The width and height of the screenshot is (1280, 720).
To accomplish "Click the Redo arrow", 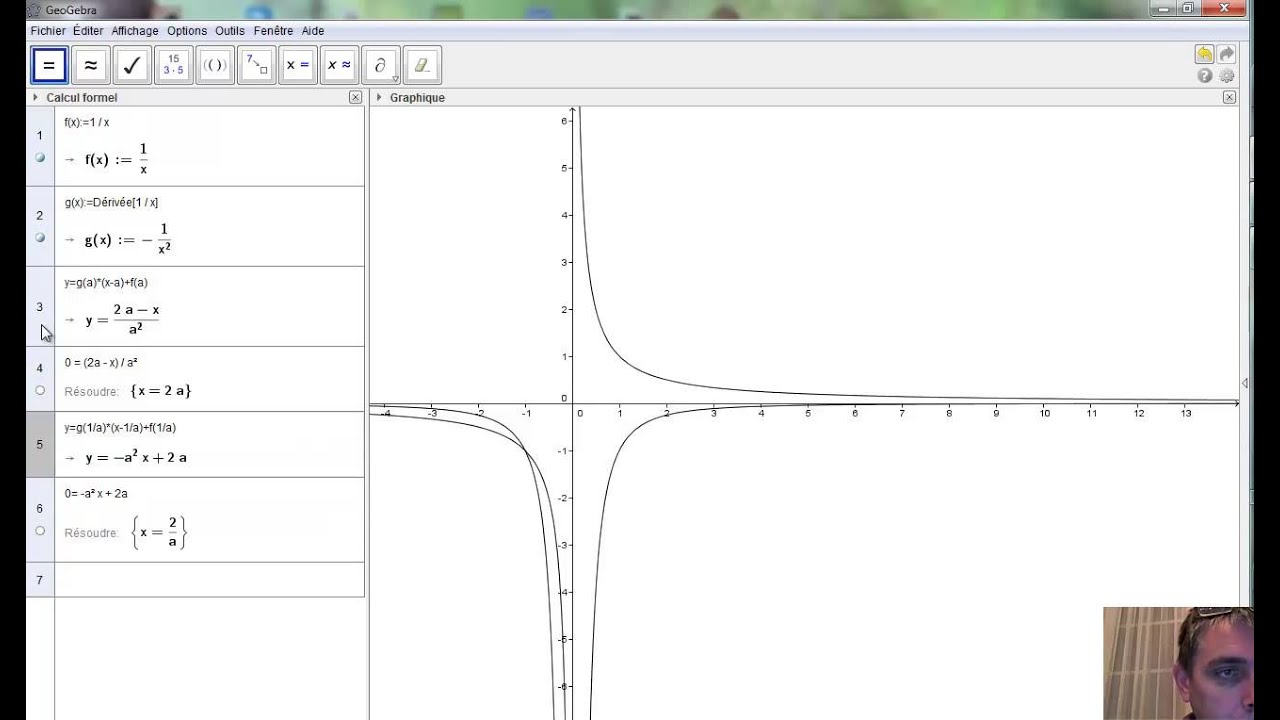I will click(1226, 54).
